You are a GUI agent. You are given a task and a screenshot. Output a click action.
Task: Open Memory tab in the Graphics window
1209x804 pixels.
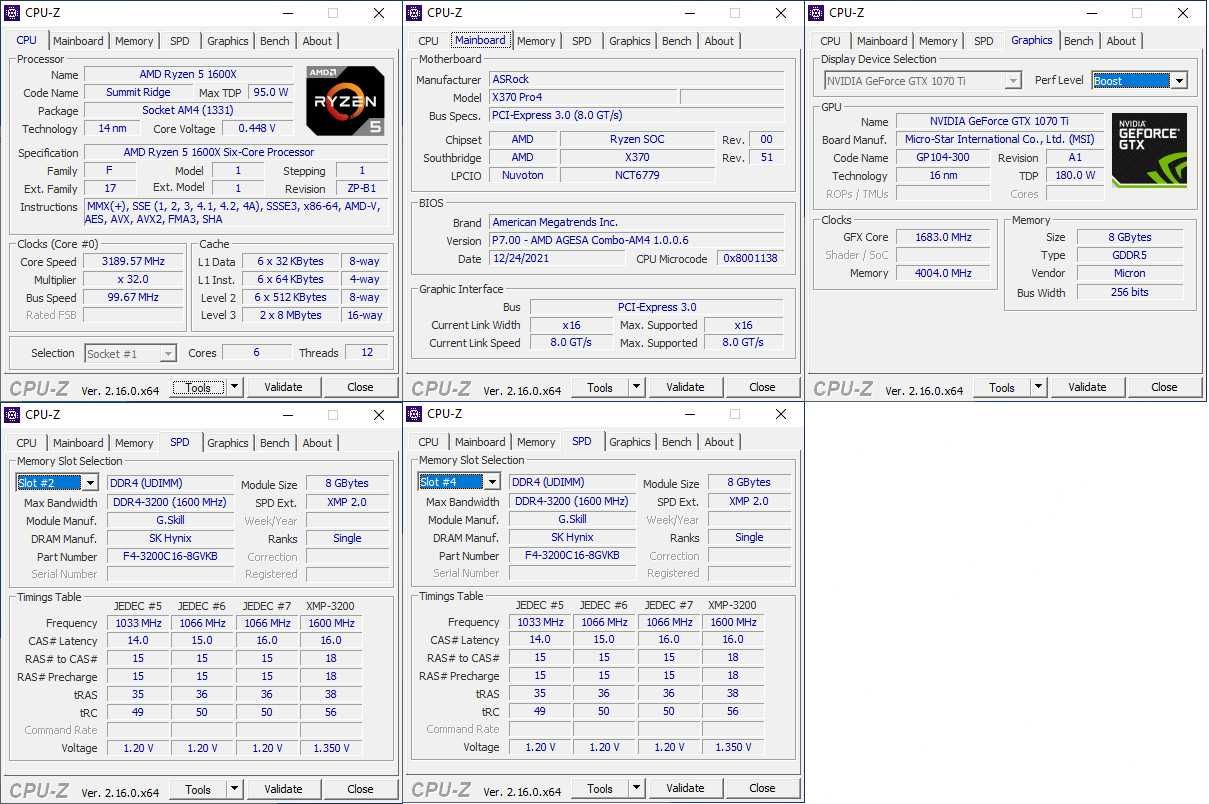938,41
